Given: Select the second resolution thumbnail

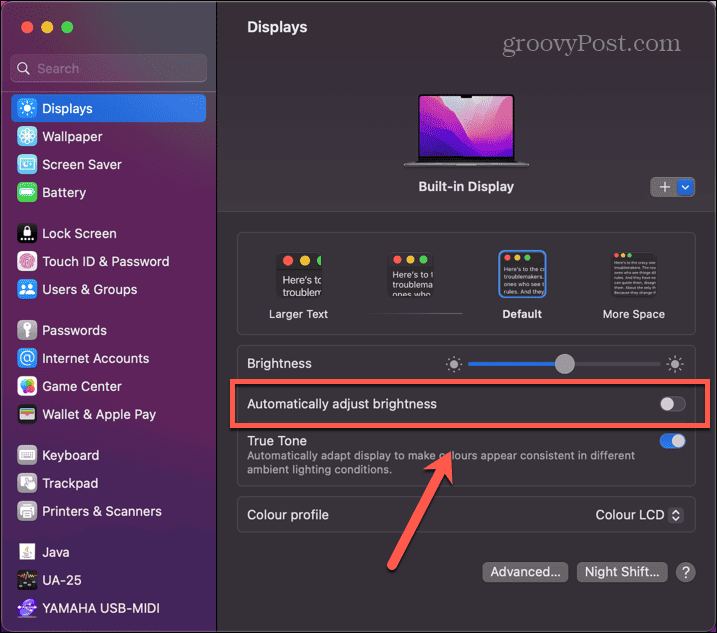Looking at the screenshot, I should click(411, 274).
